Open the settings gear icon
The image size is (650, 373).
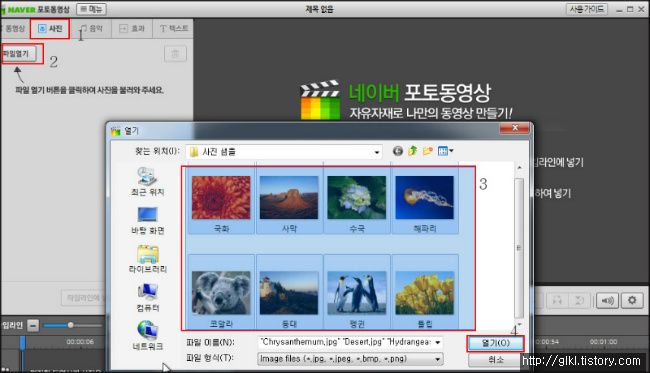click(x=632, y=300)
